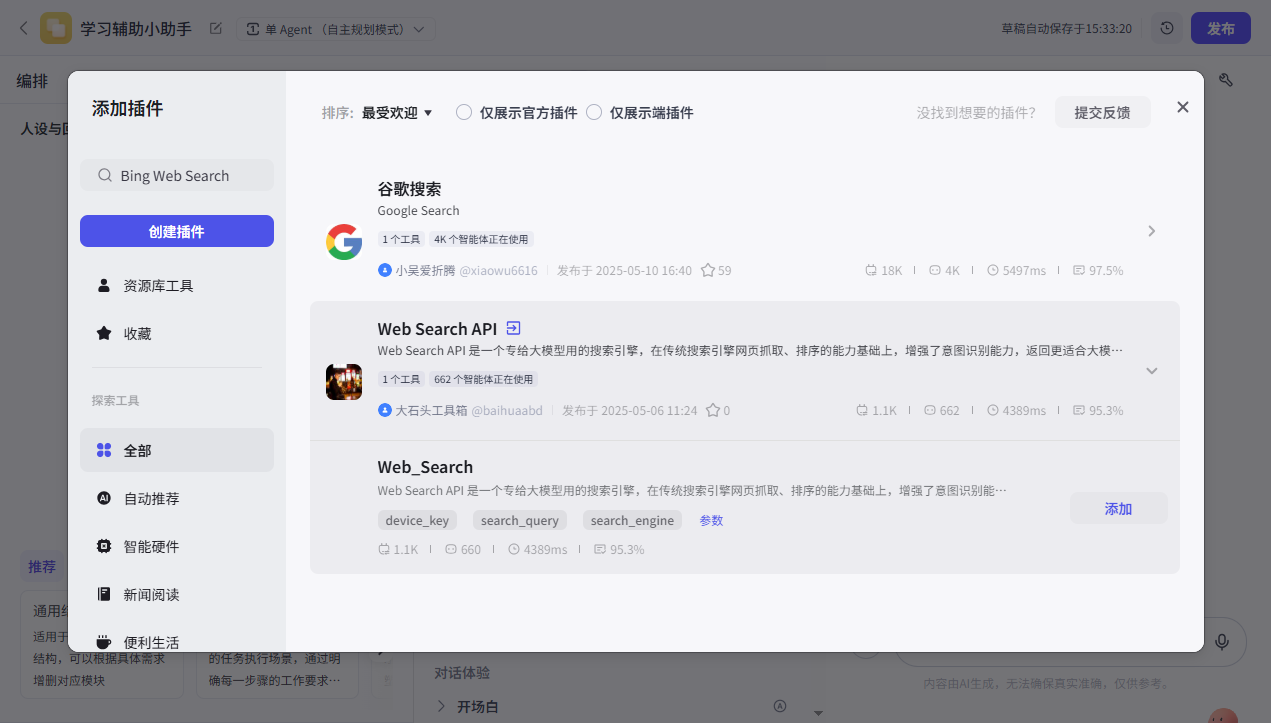Image resolution: width=1271 pixels, height=723 pixels.
Task: Click the microphone icon at bottom right
Action: coord(1221,641)
